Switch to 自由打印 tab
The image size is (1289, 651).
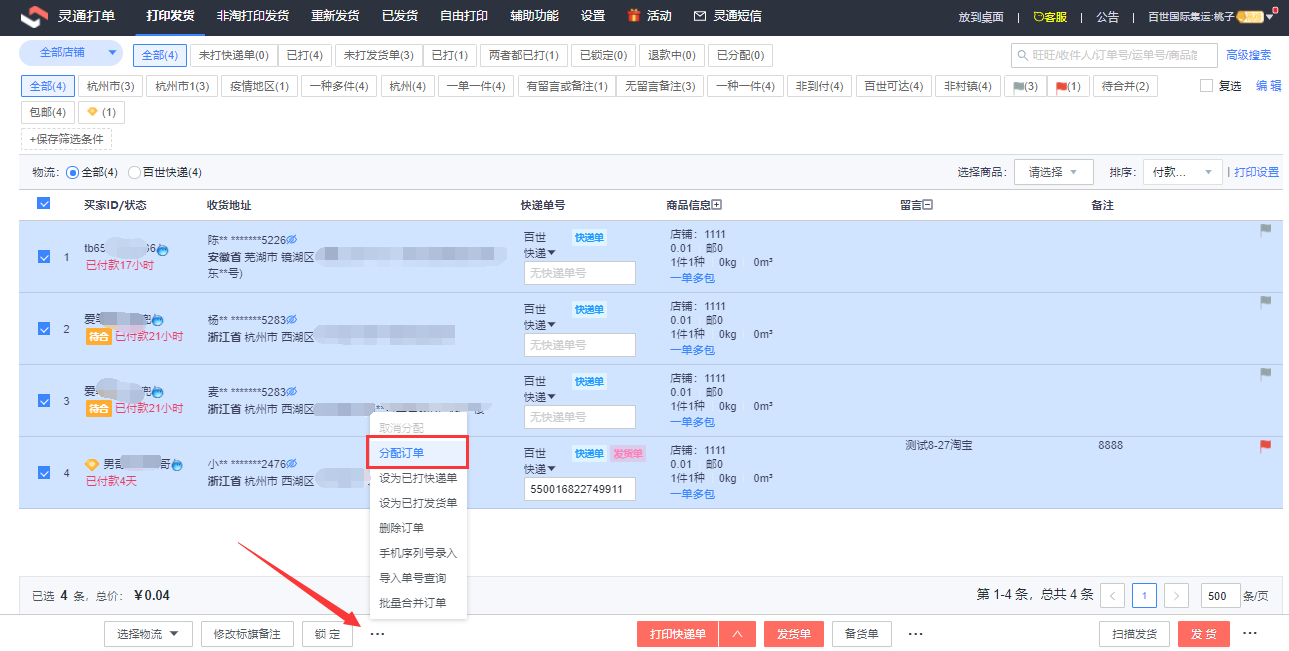464,16
